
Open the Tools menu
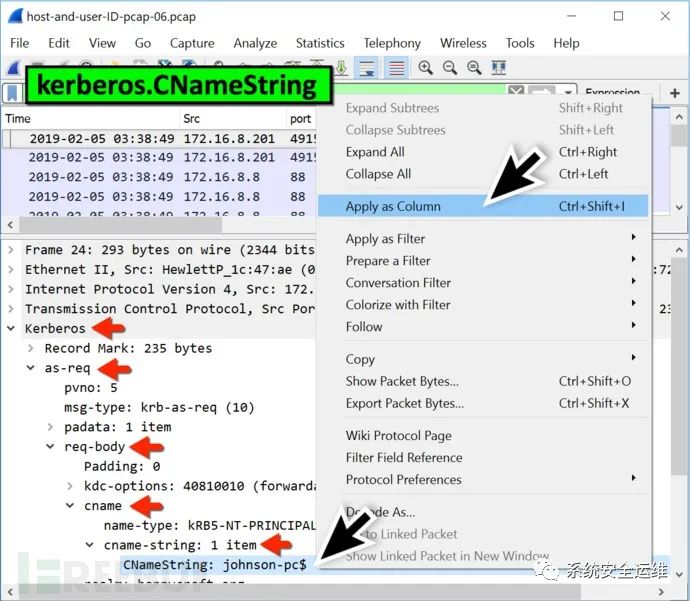[x=520, y=43]
